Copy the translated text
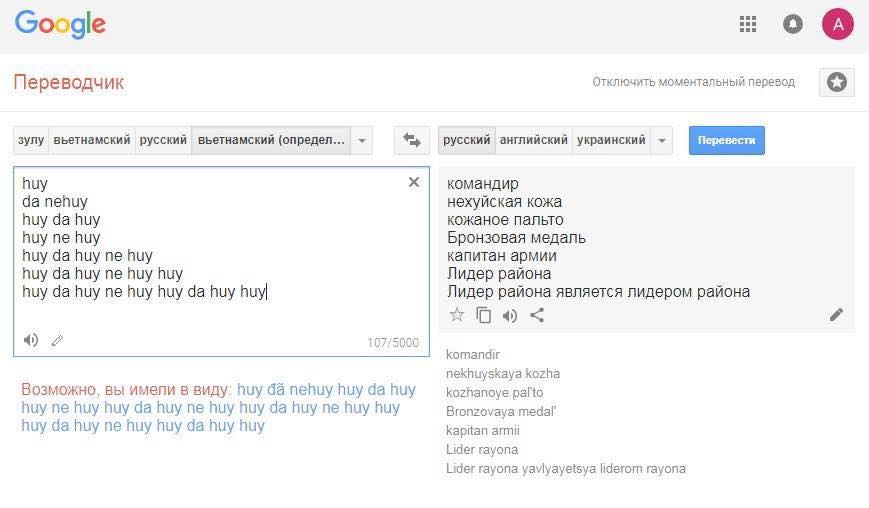 (x=483, y=315)
